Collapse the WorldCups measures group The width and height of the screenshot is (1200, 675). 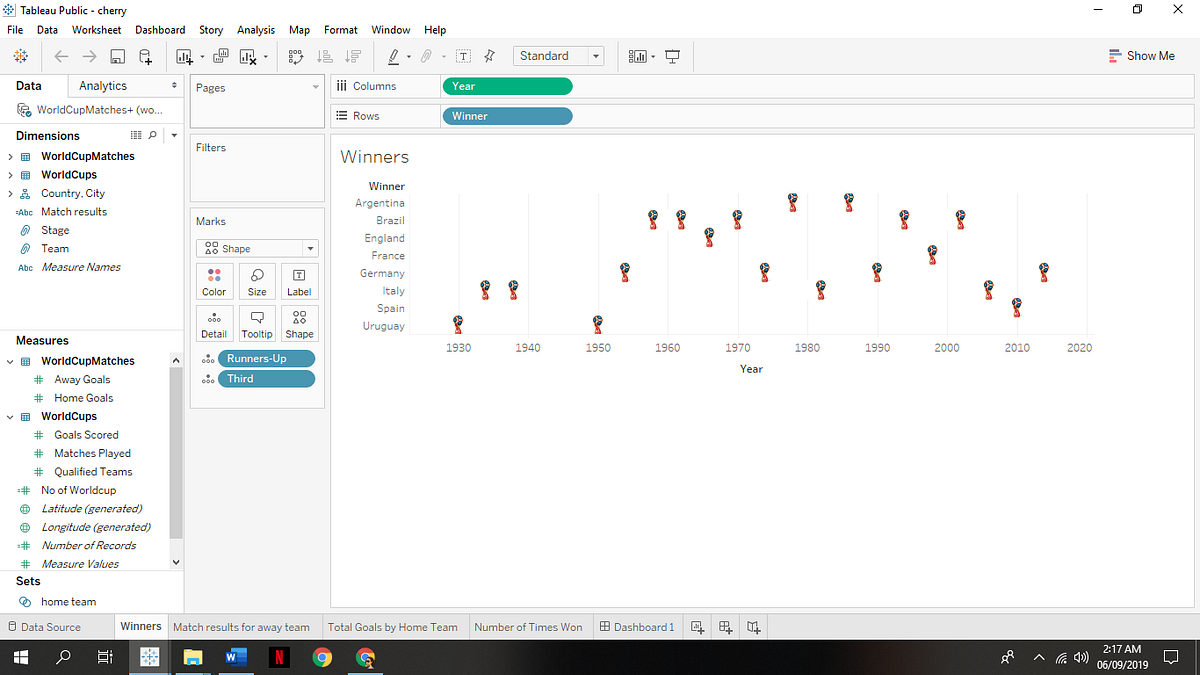coord(10,416)
